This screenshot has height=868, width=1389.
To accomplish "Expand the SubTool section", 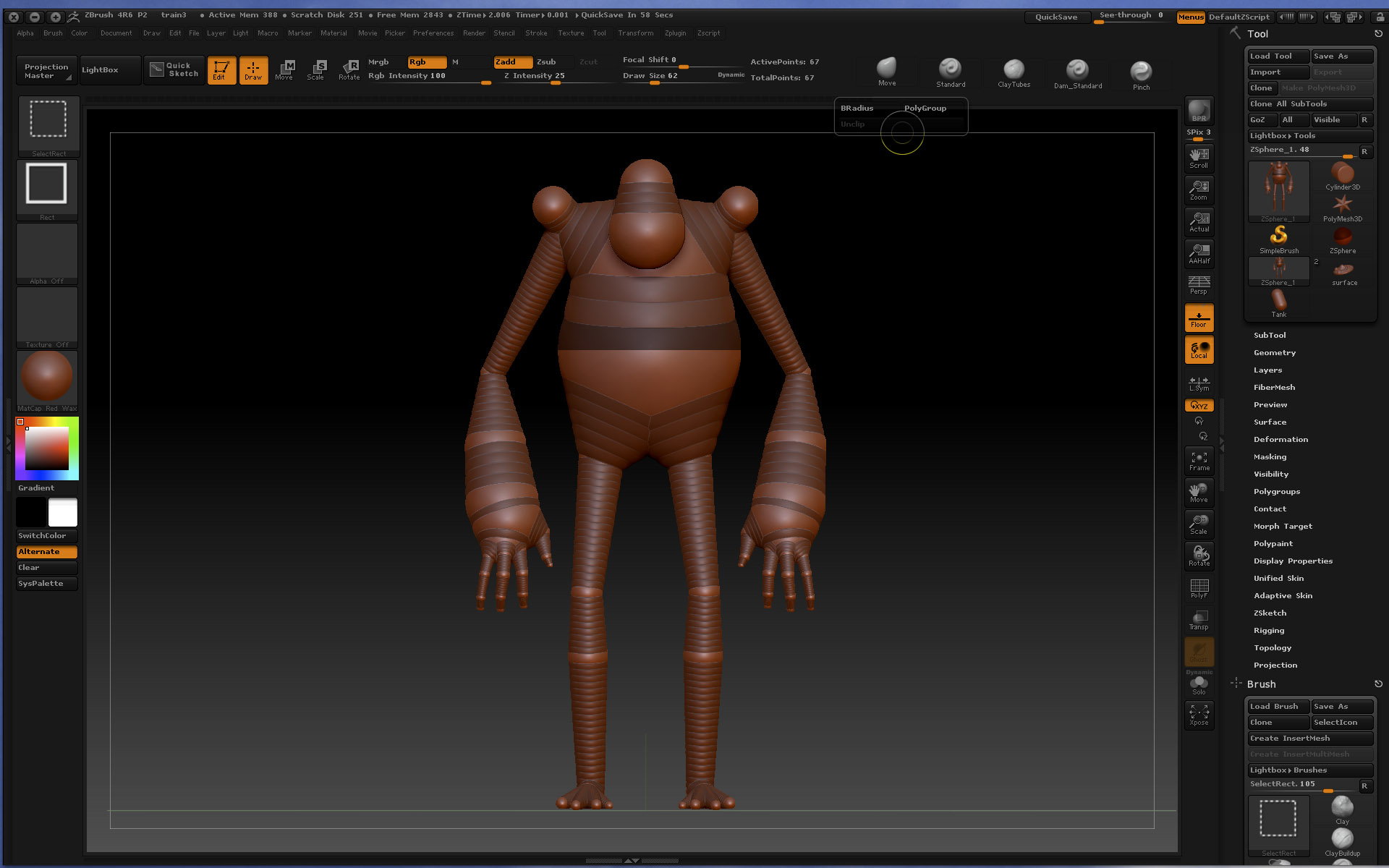I will coord(1270,336).
